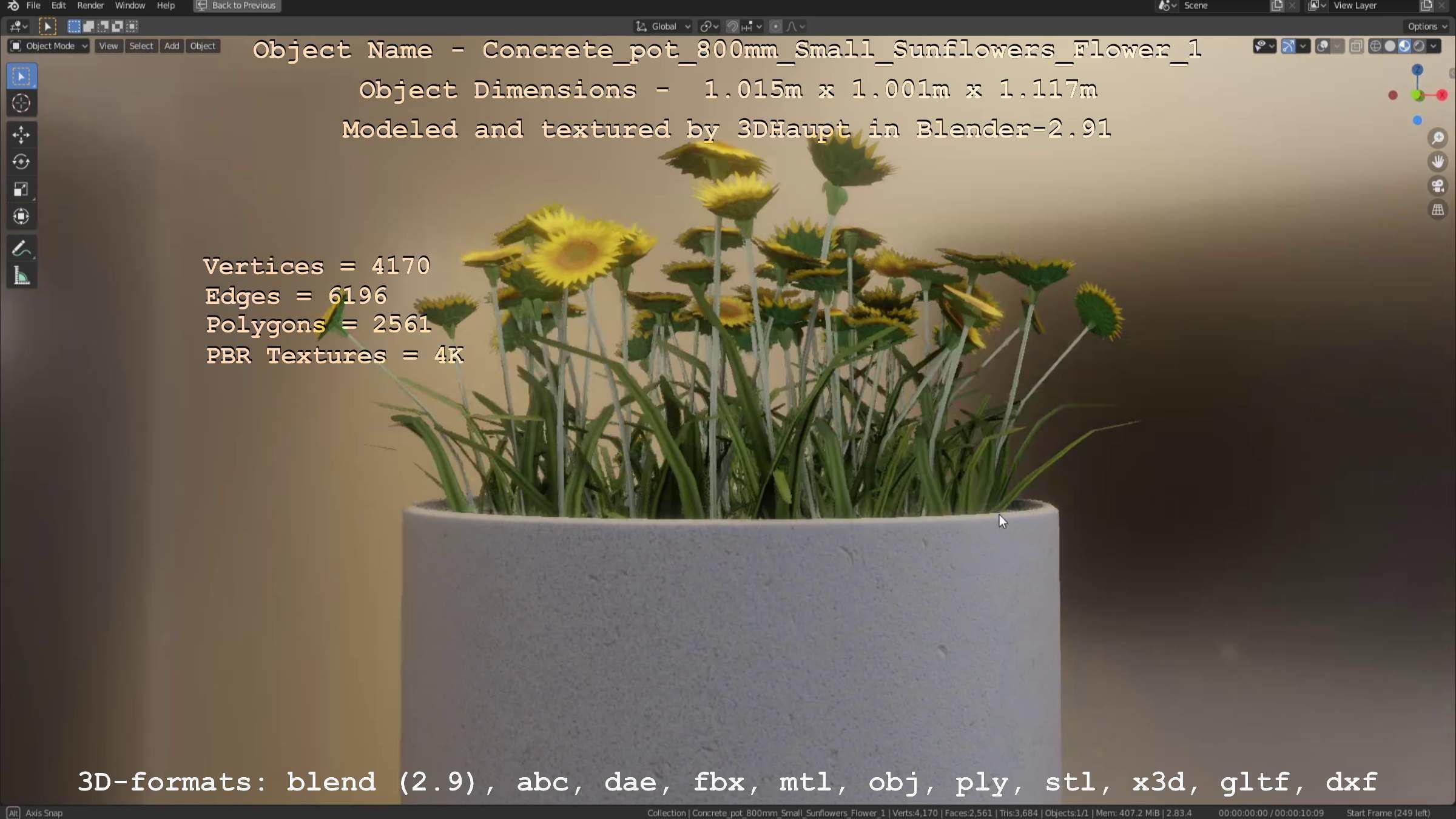Open the viewport Select menu
This screenshot has height=819, width=1456.
click(141, 46)
